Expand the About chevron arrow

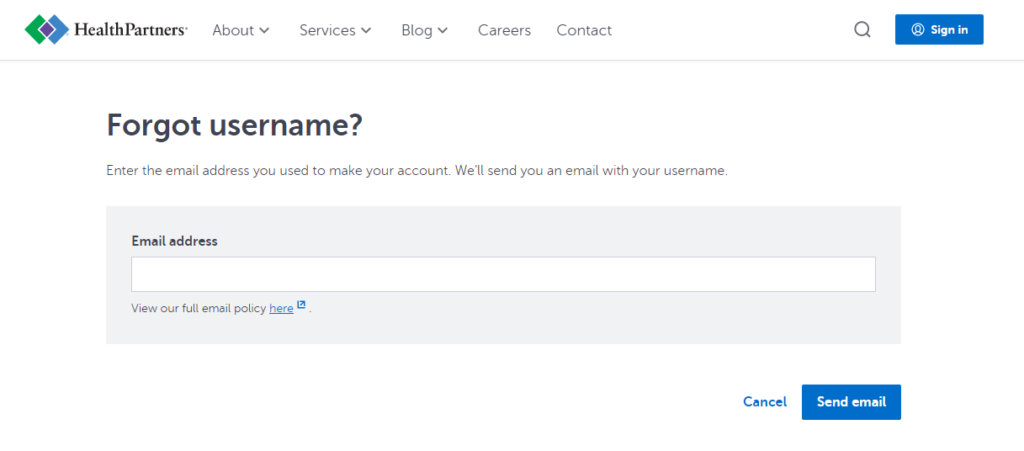pos(264,30)
